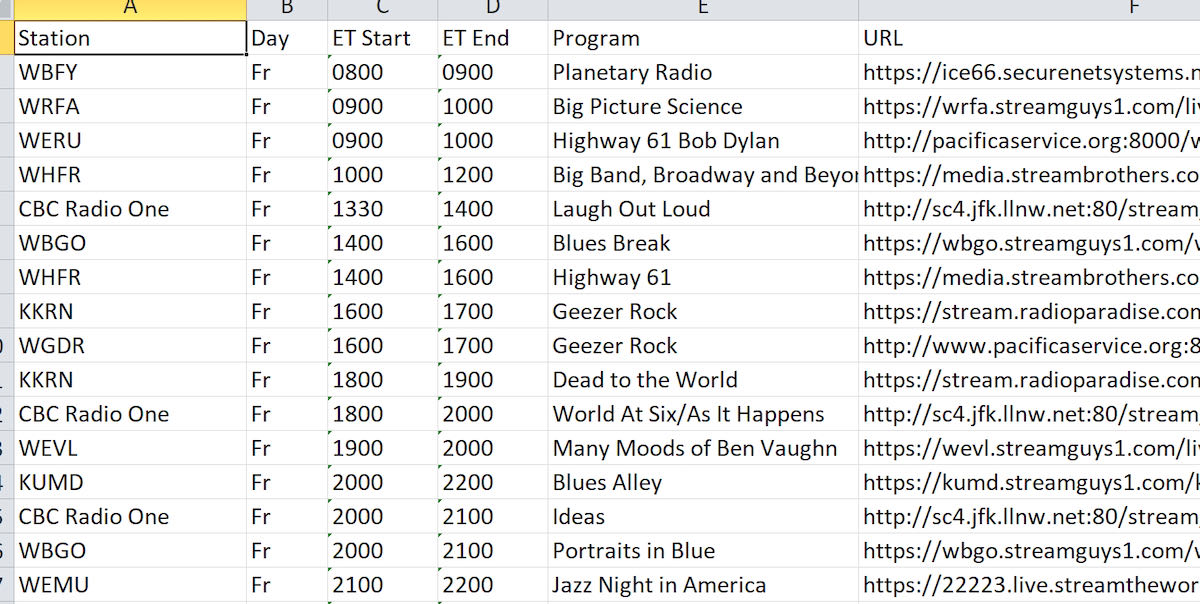Screen dimensions: 1200x604
Task: Click the ET End header cell
Action: coord(493,38)
